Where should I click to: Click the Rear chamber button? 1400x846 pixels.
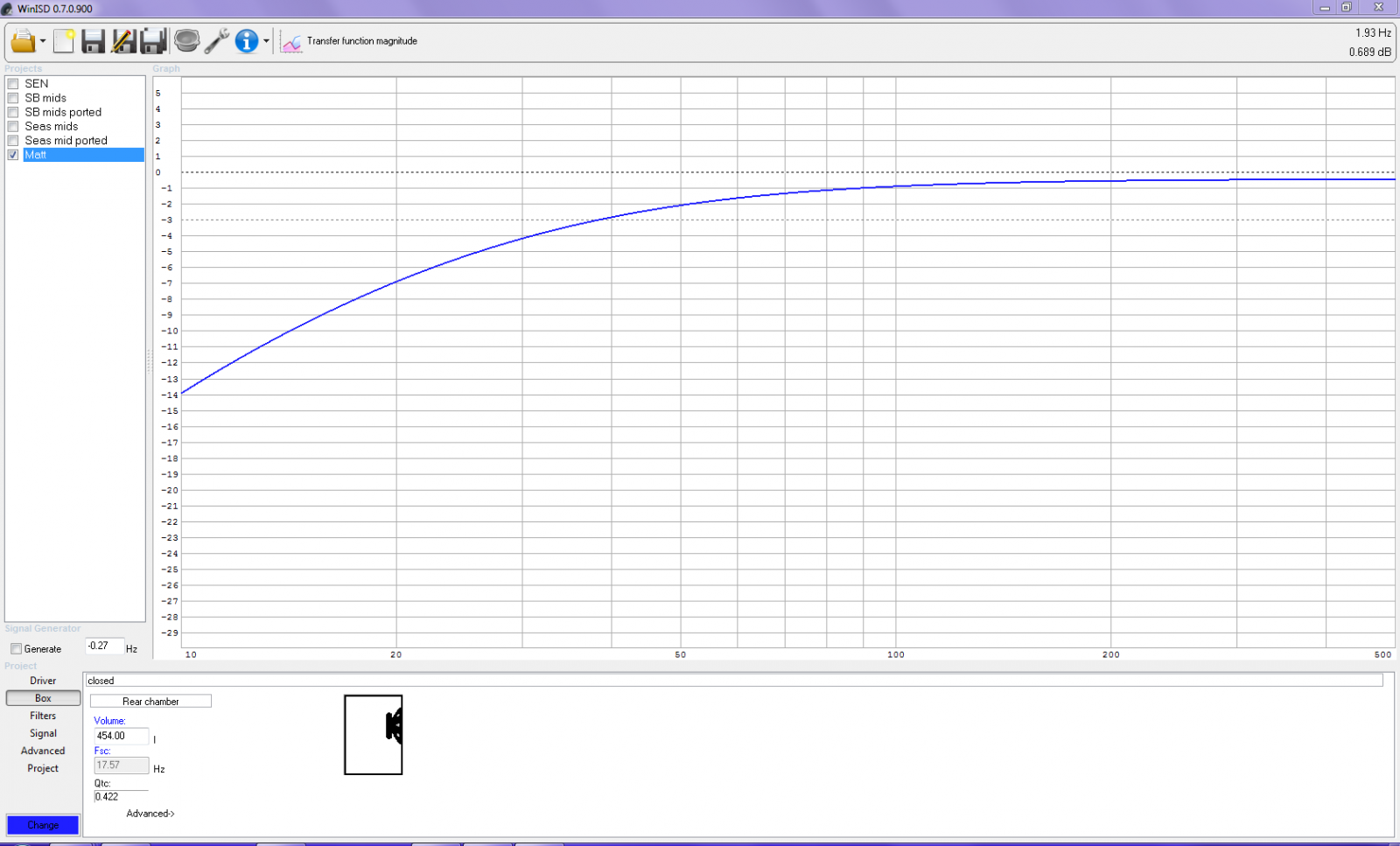point(150,702)
